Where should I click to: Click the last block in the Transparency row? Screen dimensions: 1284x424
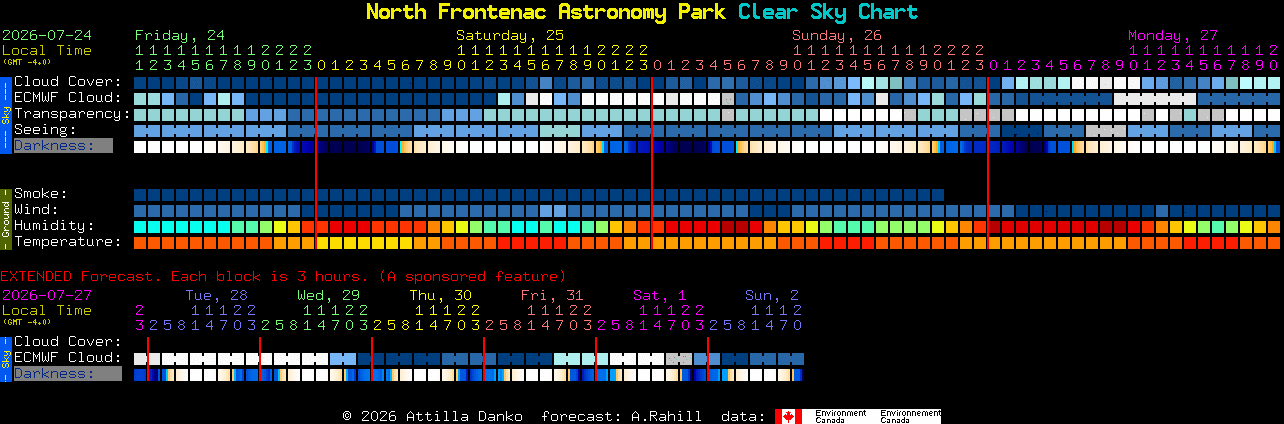(x=1274, y=114)
